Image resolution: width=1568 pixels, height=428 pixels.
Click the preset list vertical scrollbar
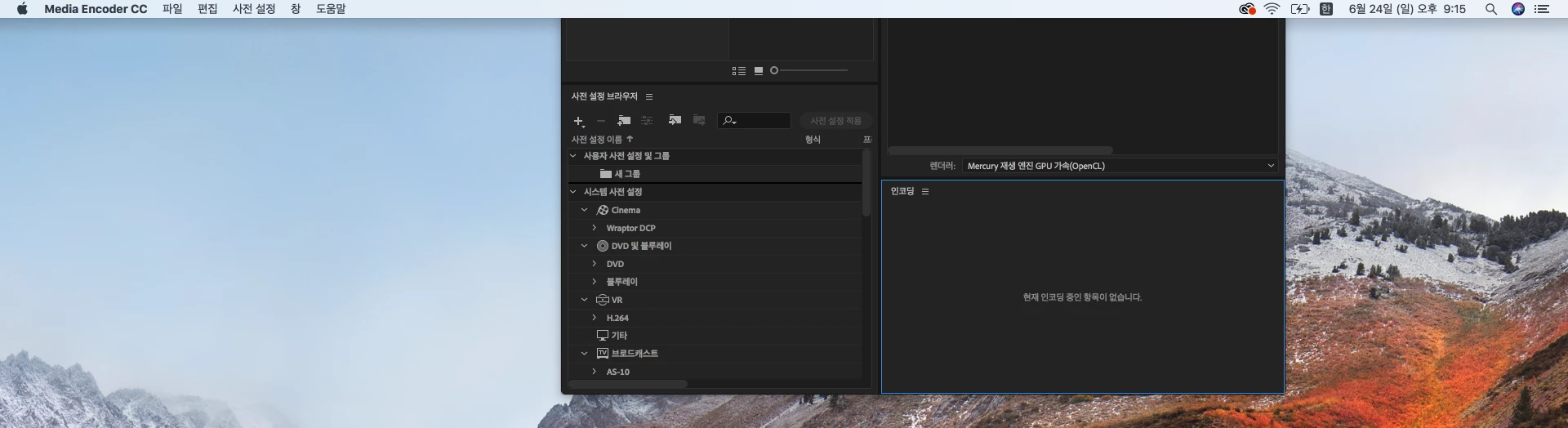(866, 182)
